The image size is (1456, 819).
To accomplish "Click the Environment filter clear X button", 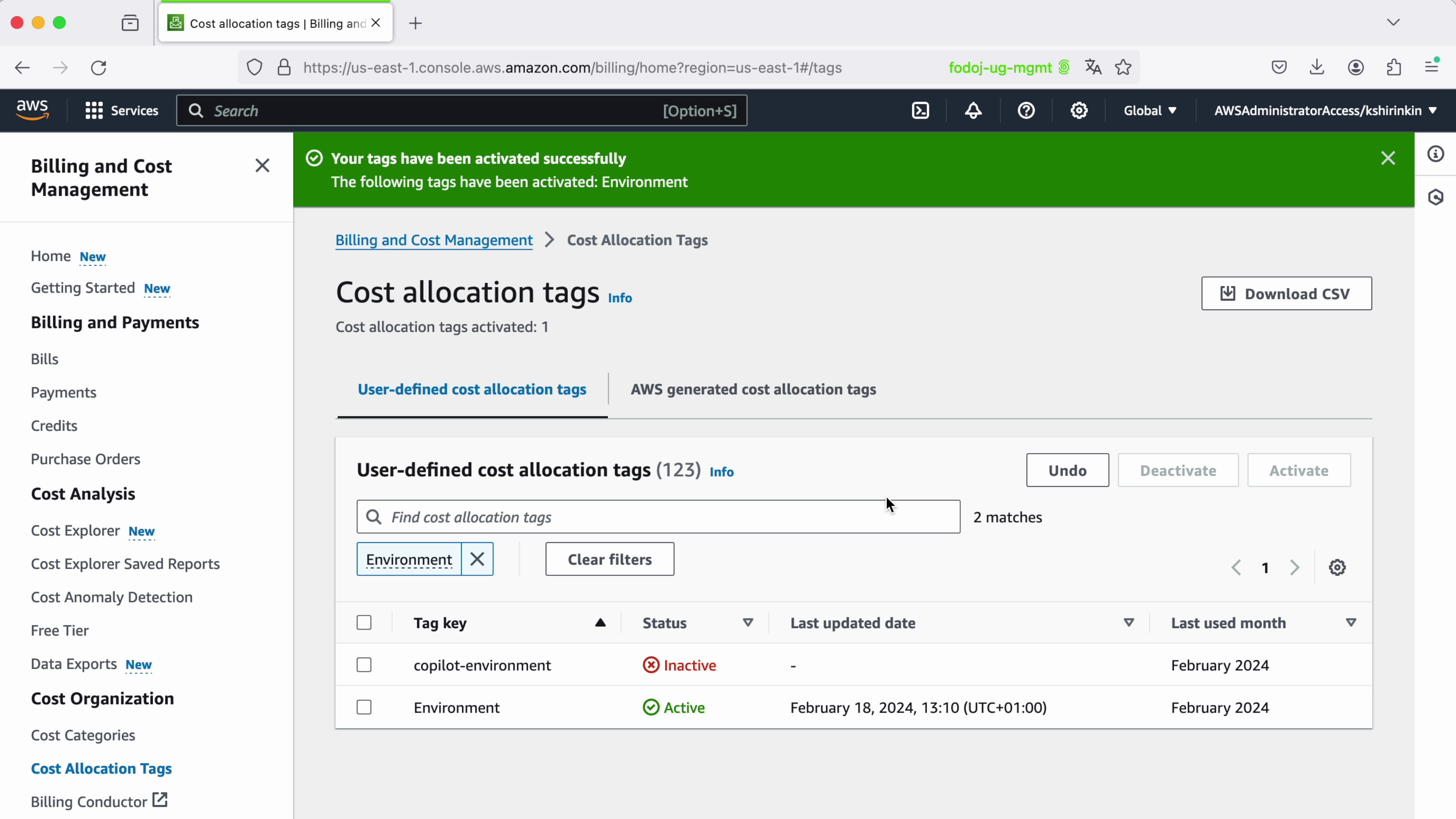I will click(x=477, y=559).
